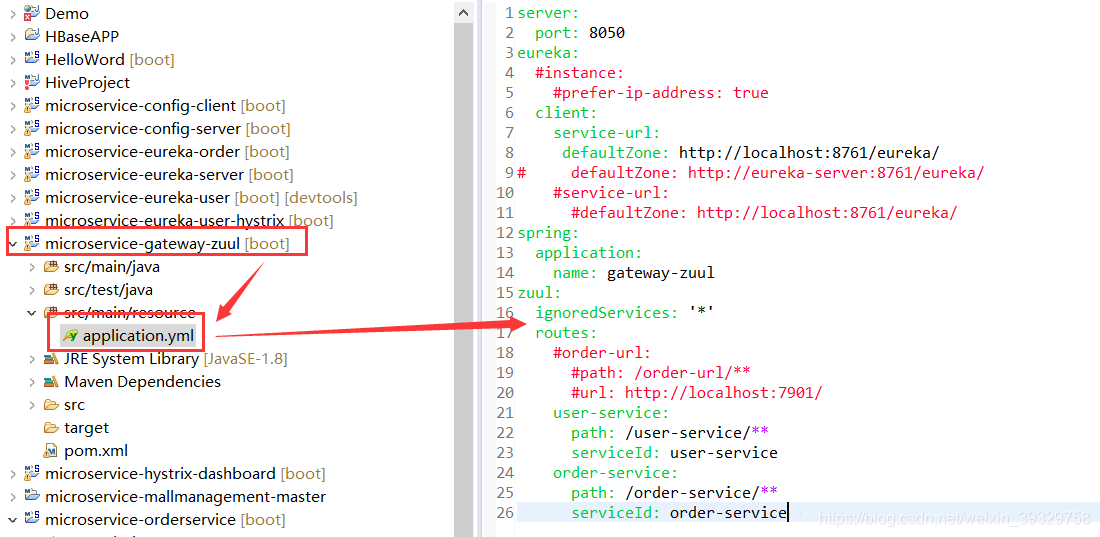The height and width of the screenshot is (537, 1100).
Task: Click line number 12 in the gutter
Action: click(507, 232)
